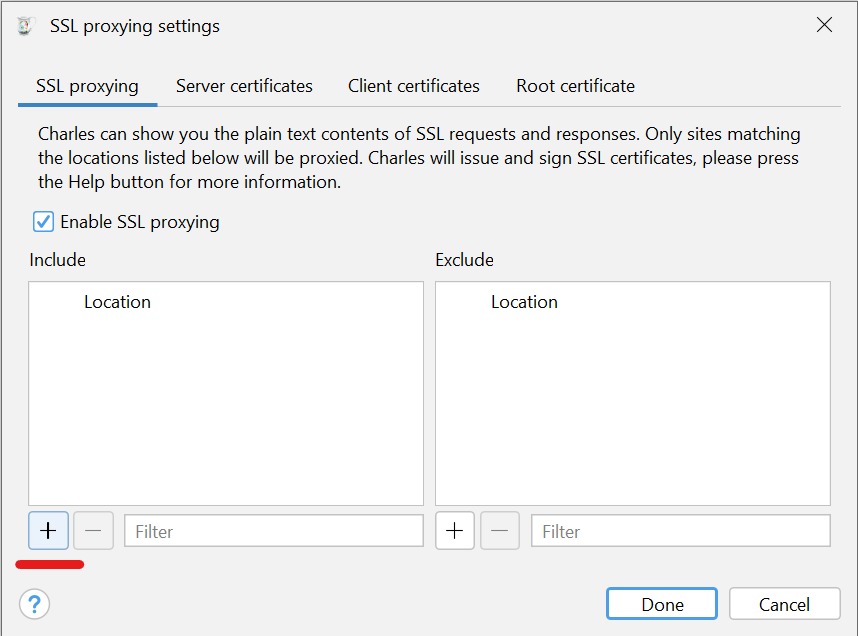Click inside the empty Include locations list
This screenshot has height=636, width=858.
click(225, 410)
